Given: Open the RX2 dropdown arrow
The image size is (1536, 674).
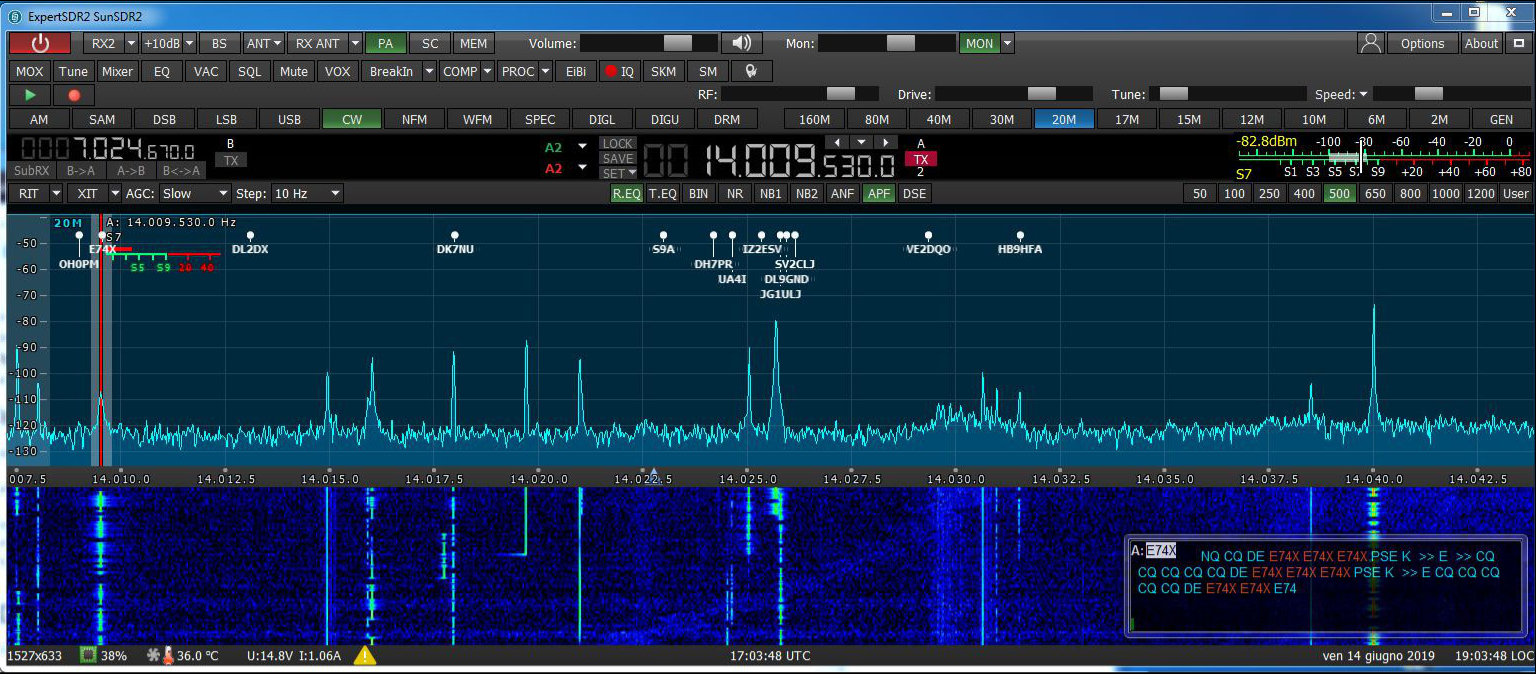Looking at the screenshot, I should coord(130,43).
